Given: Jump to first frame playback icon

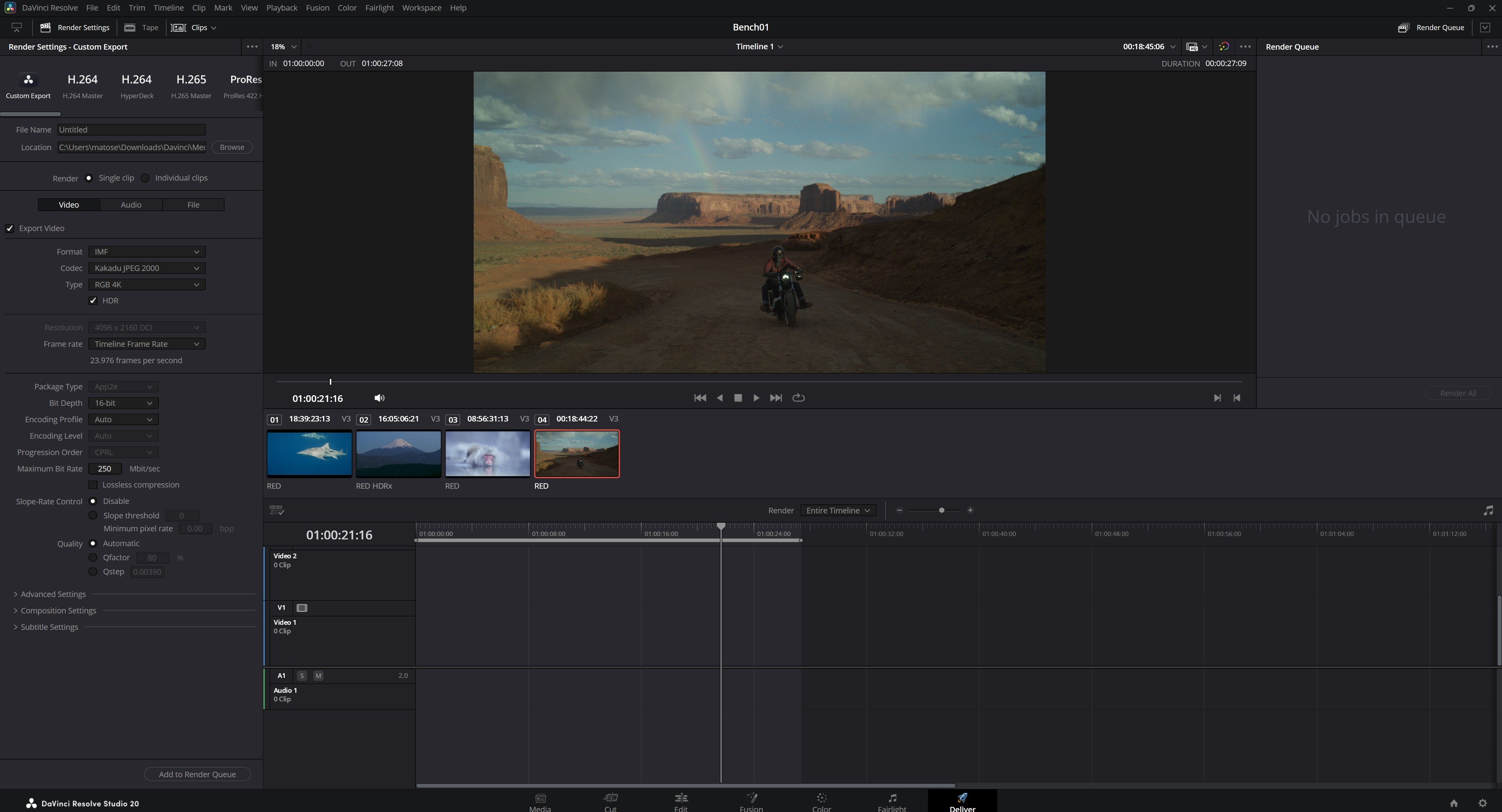Looking at the screenshot, I should 700,398.
